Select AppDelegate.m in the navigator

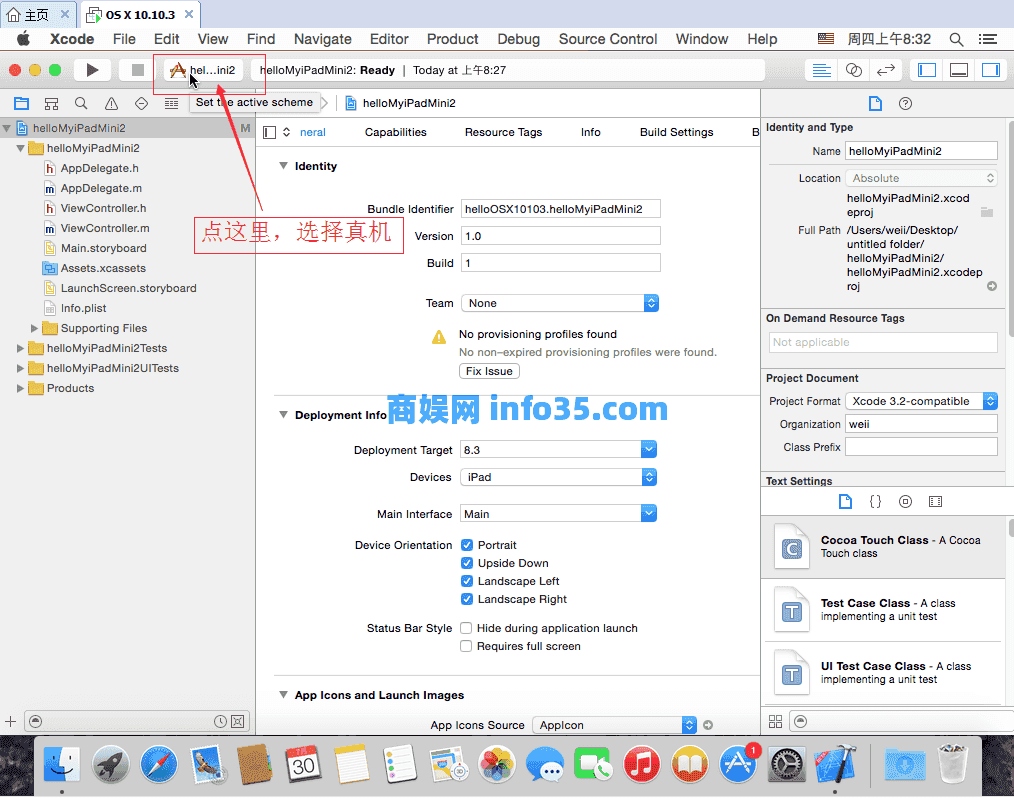pos(101,188)
